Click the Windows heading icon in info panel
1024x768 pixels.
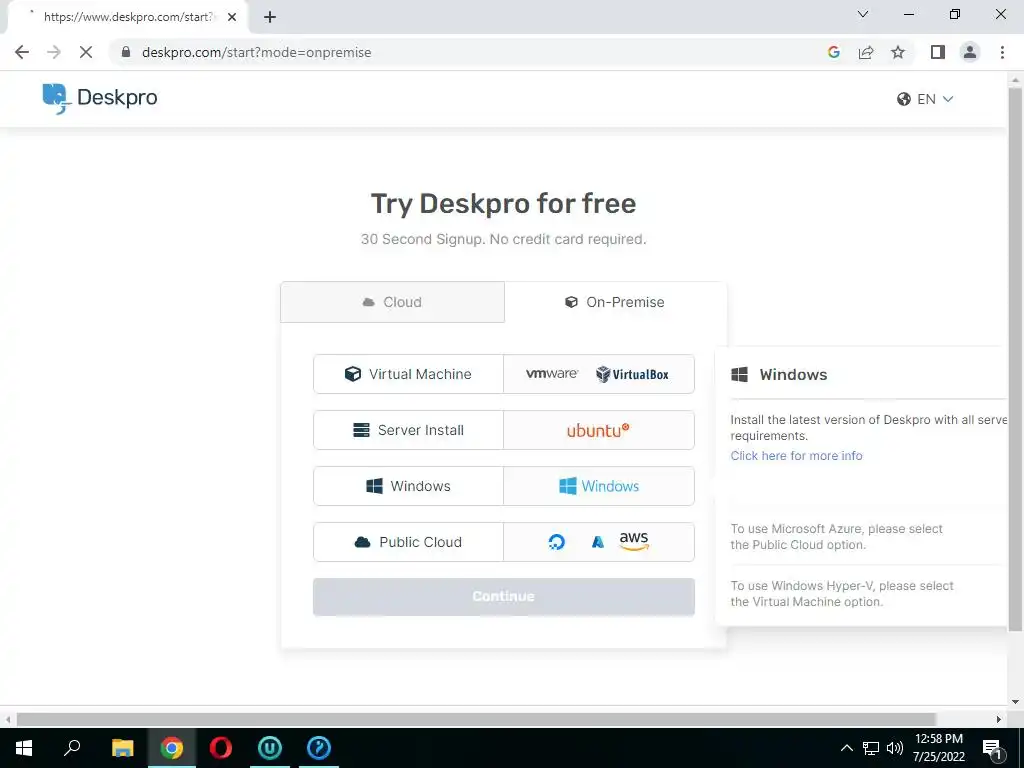point(739,374)
